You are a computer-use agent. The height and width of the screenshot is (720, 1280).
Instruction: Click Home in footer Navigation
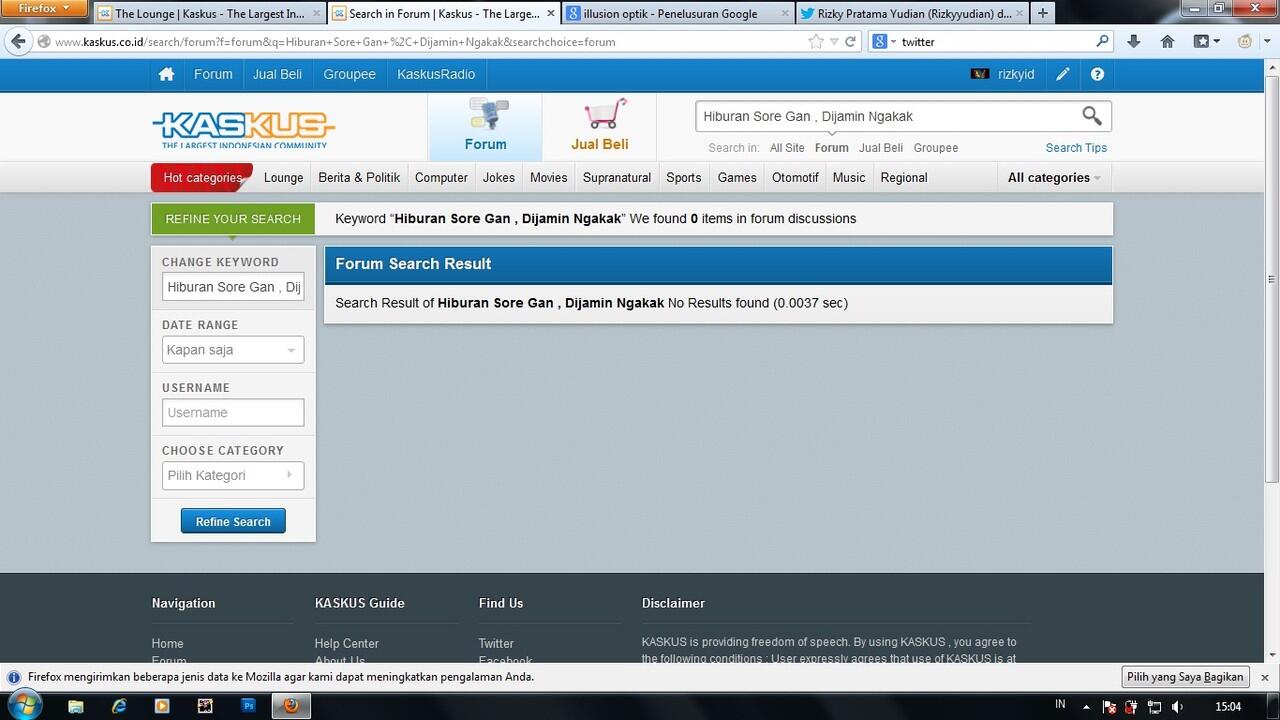[168, 643]
